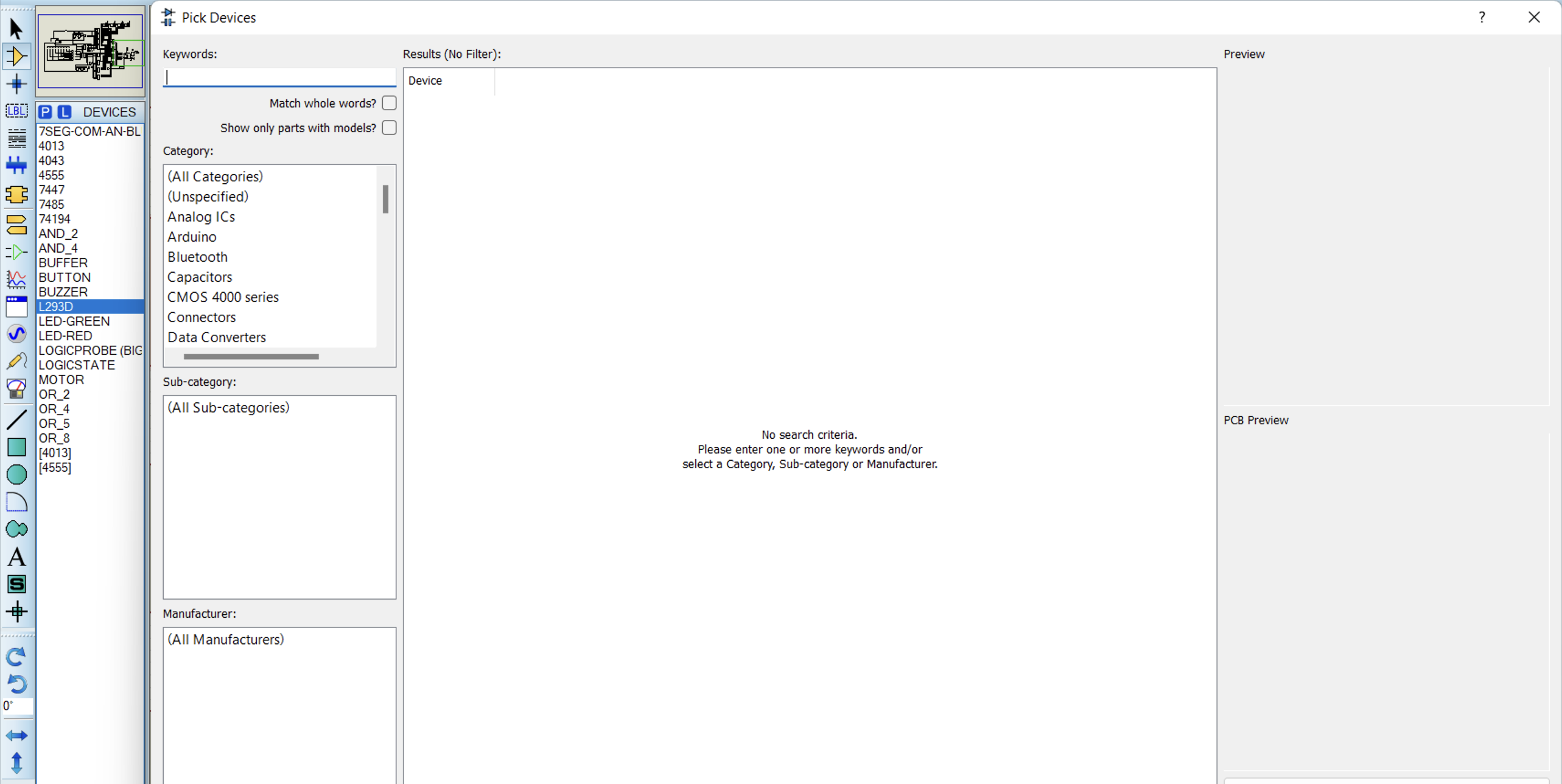Viewport: 1562px width, 784px height.
Task: Select L293D from devices list
Action: coord(56,306)
